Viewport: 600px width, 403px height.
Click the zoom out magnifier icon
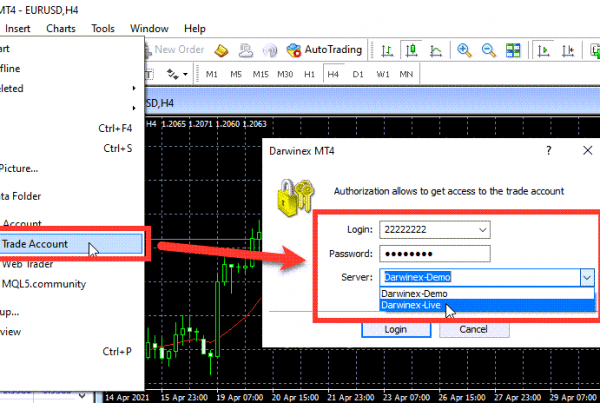(x=488, y=50)
